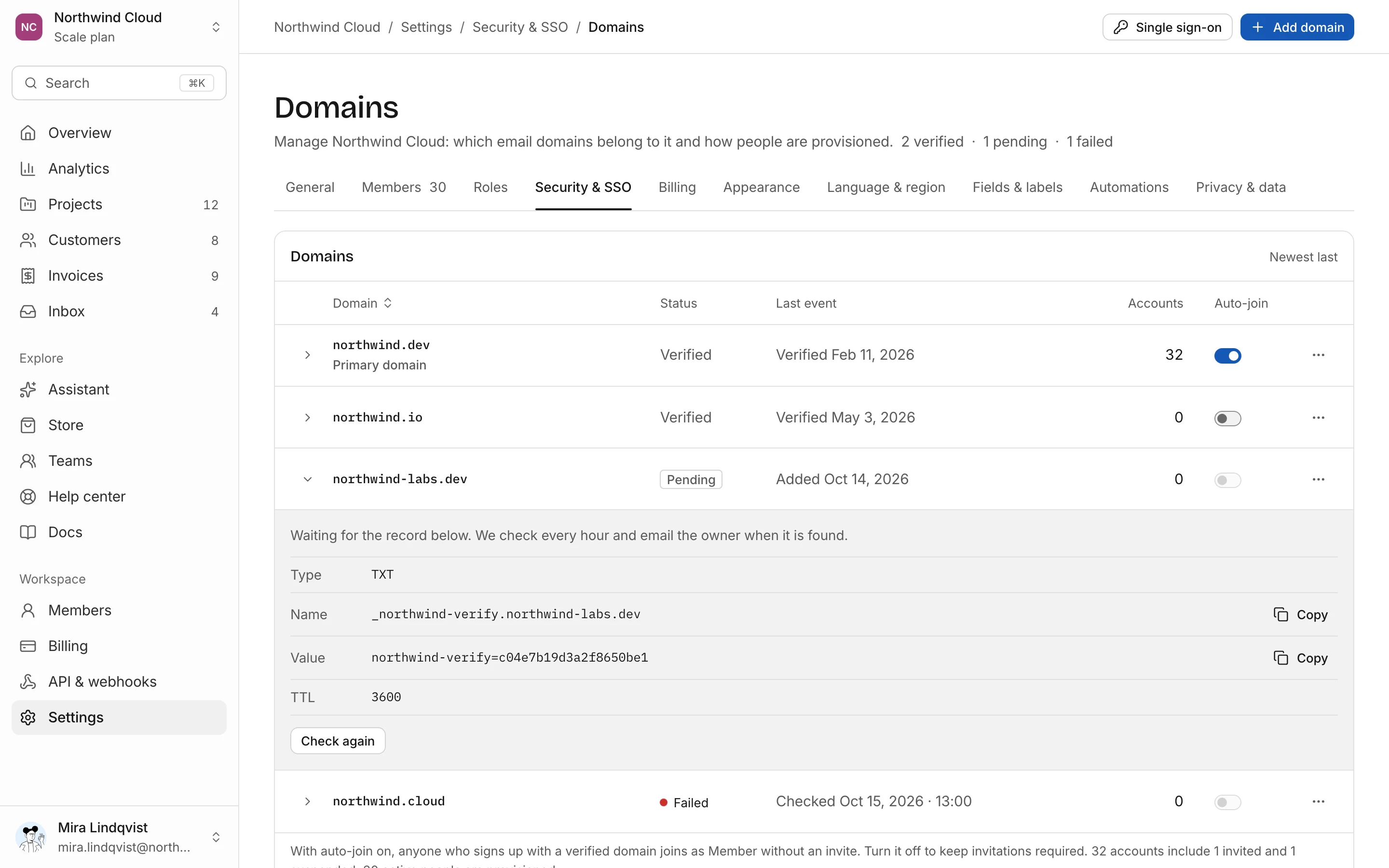This screenshot has width=1389, height=868.
Task: Expand the northwind.cloud row details
Action: click(x=308, y=801)
